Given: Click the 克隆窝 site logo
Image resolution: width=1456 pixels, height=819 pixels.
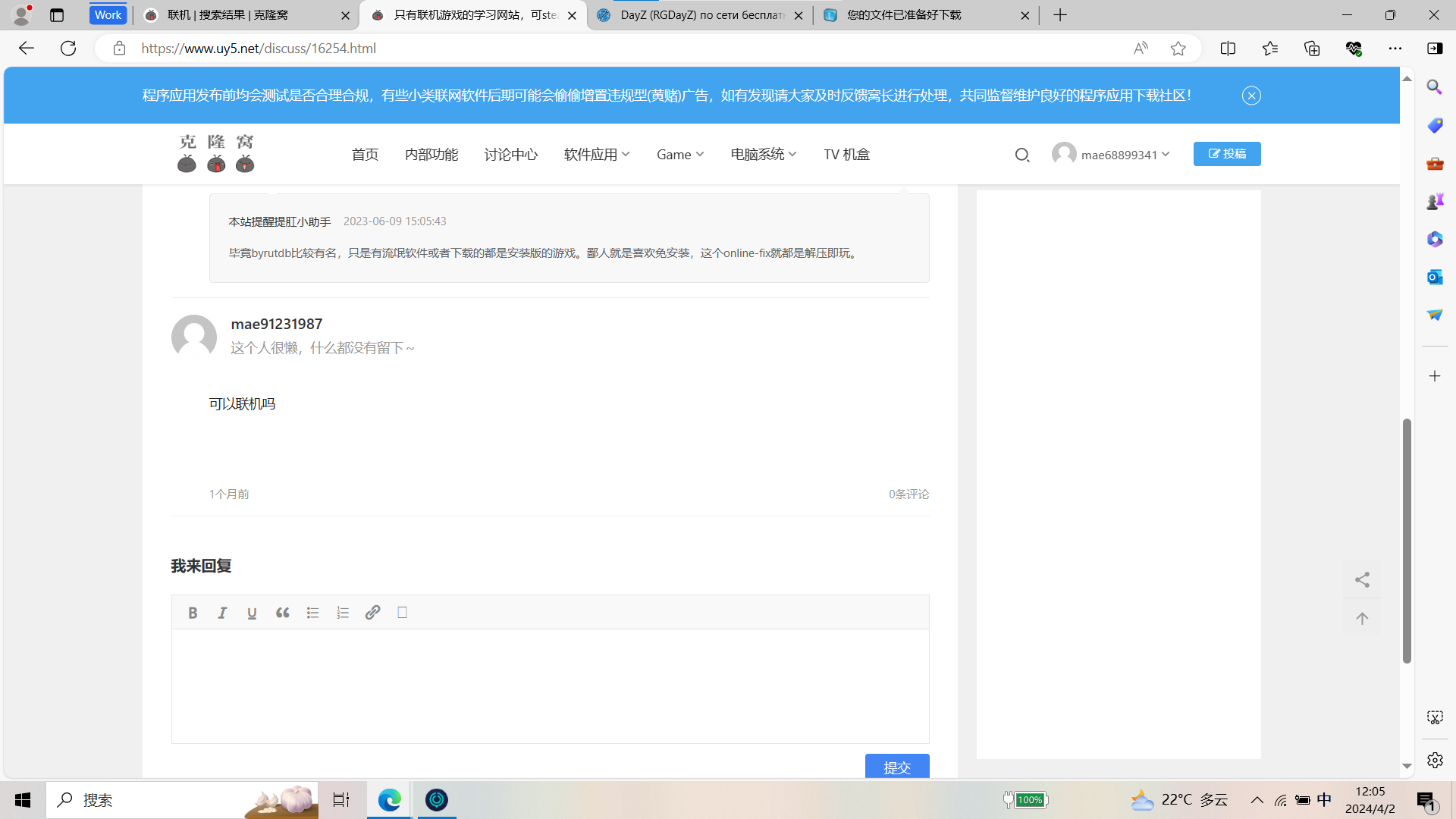Looking at the screenshot, I should tap(216, 154).
